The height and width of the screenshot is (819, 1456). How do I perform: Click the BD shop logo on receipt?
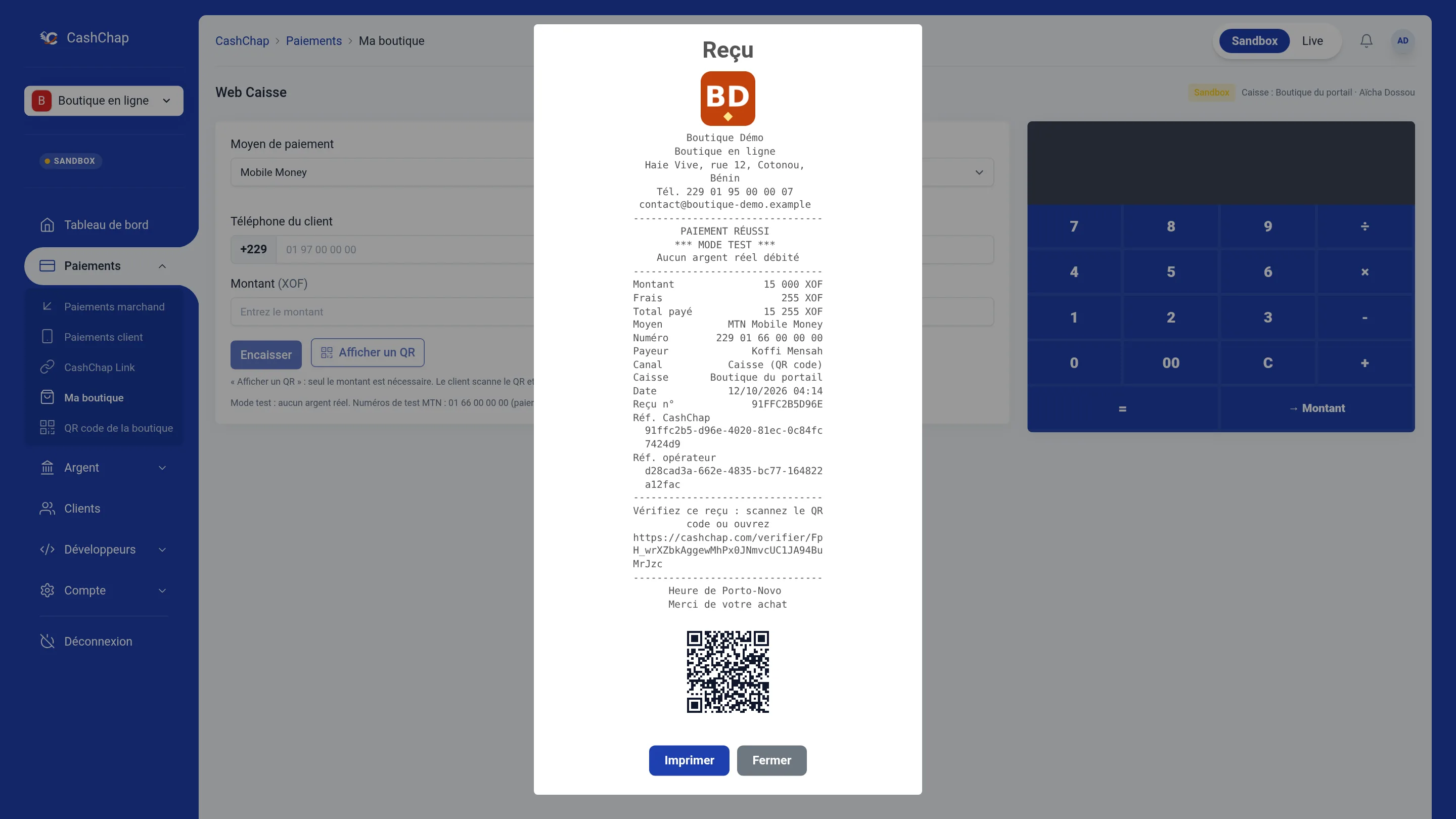[x=727, y=99]
